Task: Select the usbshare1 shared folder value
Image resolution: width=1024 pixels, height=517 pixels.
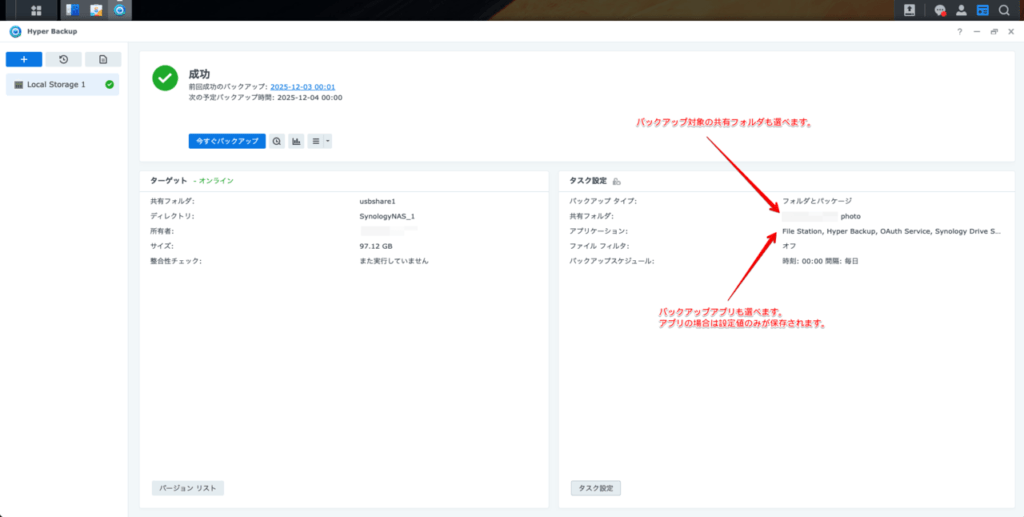Action: [x=377, y=201]
